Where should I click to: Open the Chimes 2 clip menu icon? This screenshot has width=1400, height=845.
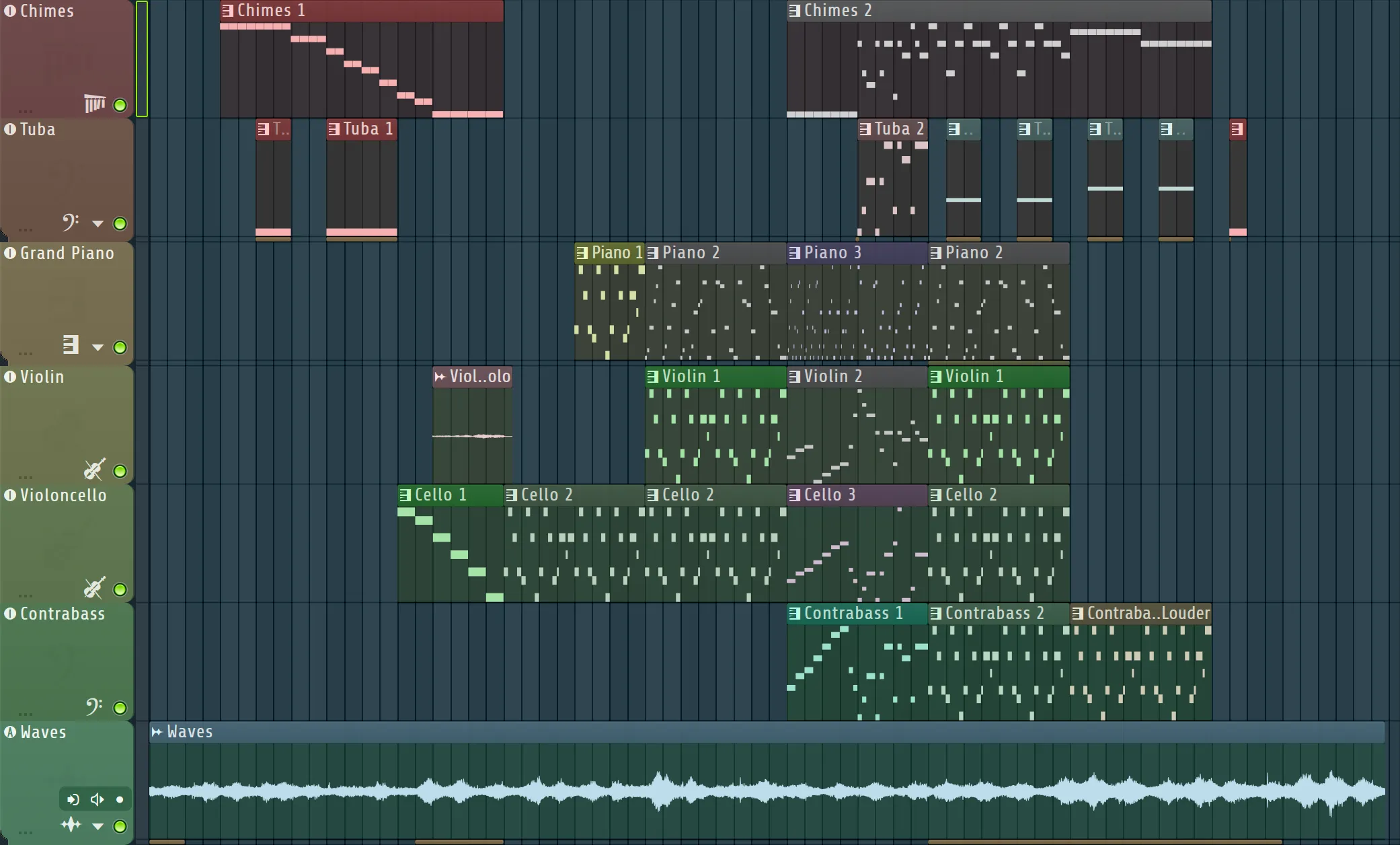(x=795, y=11)
